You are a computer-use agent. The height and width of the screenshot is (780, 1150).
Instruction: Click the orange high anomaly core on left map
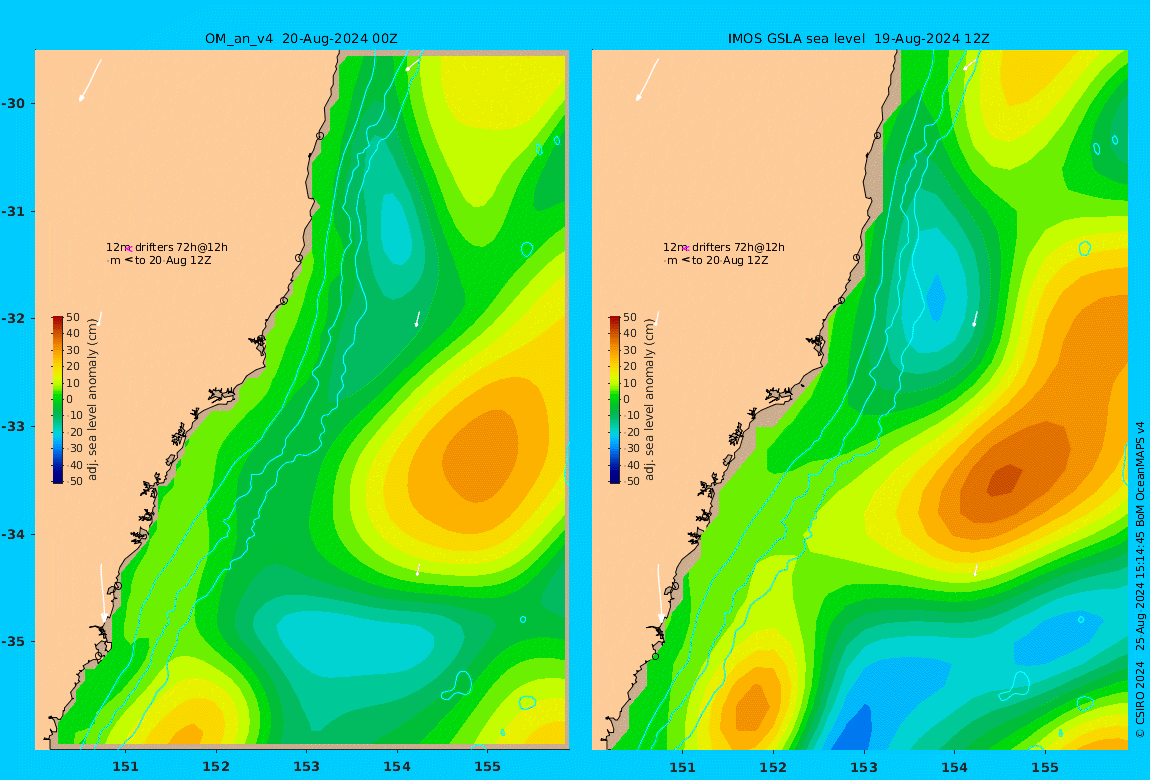[480, 456]
